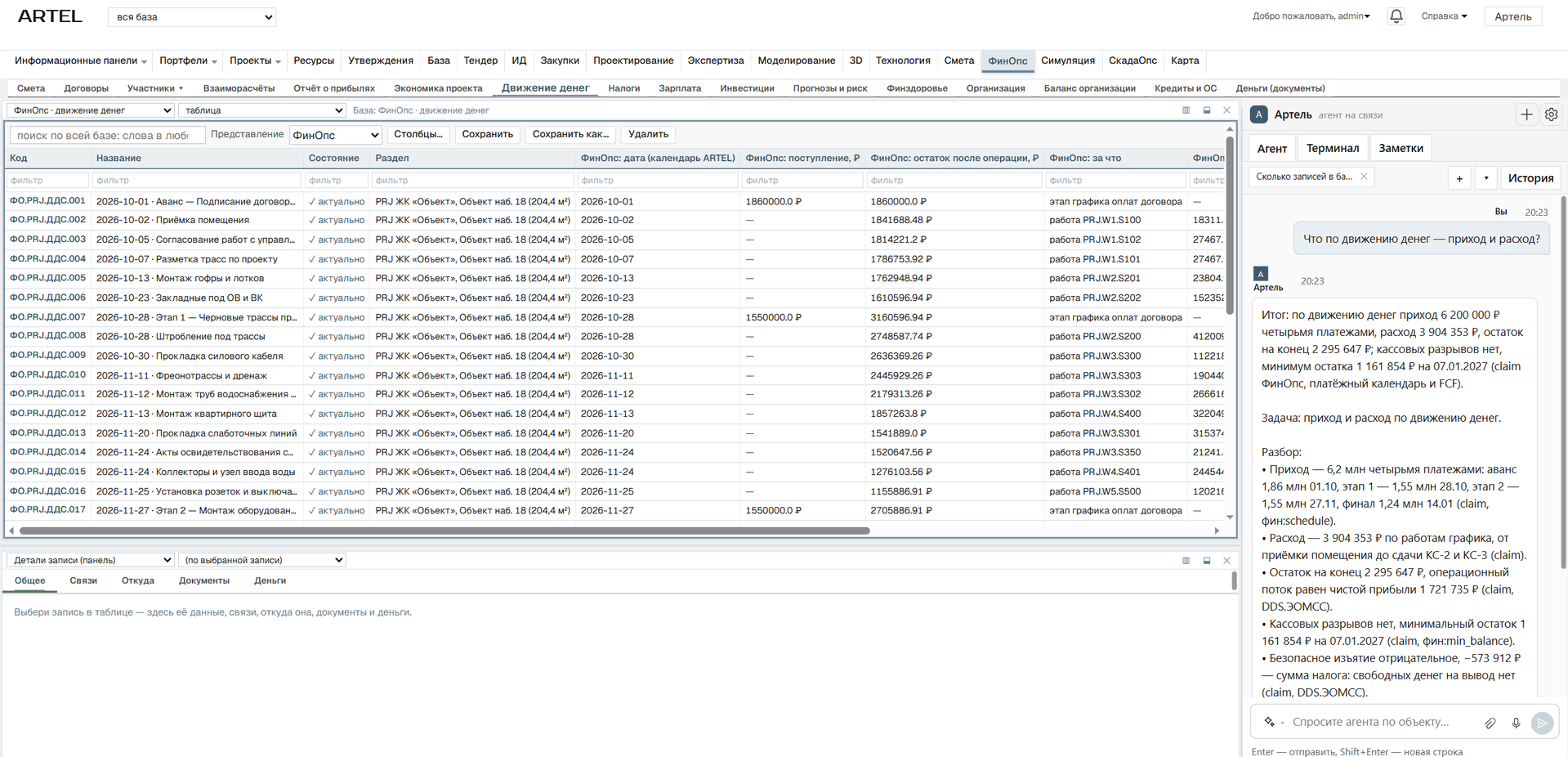1568x757 pixels.
Task: Click the sparkle mode icon in the chat input
Action: 1269,722
